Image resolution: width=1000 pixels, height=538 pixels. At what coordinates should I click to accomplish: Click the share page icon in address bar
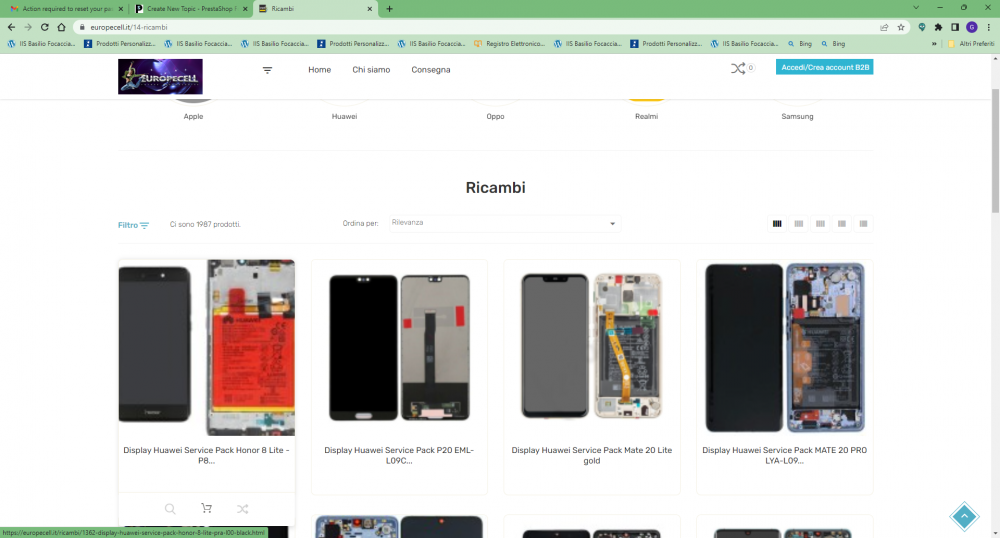(884, 27)
